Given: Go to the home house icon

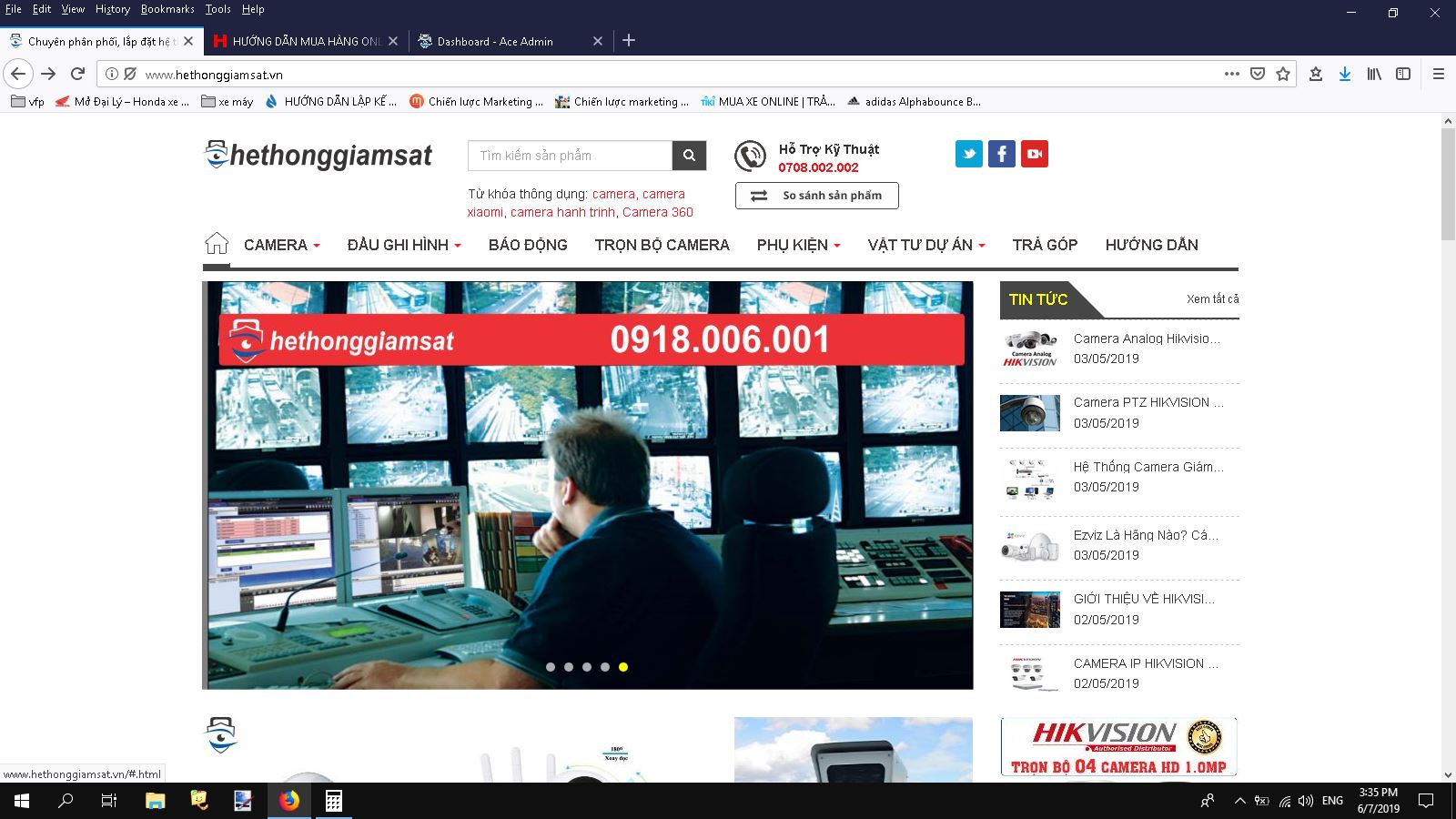Looking at the screenshot, I should 217,243.
